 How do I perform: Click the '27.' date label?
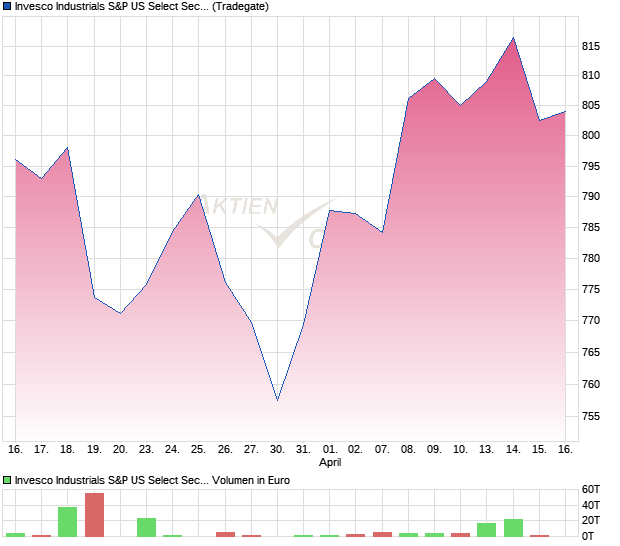click(x=251, y=450)
